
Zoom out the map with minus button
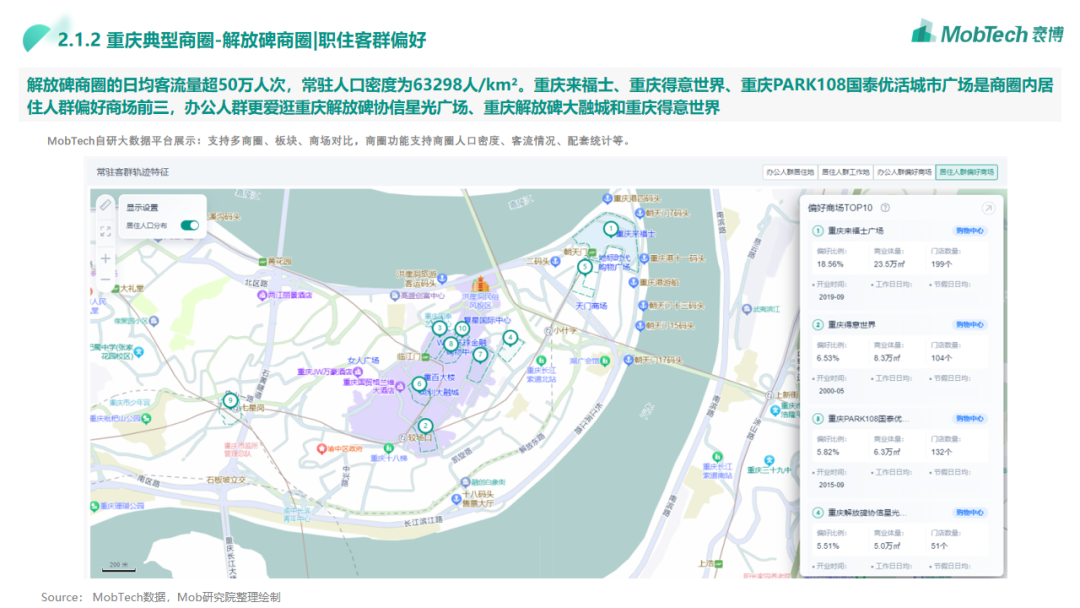point(105,280)
